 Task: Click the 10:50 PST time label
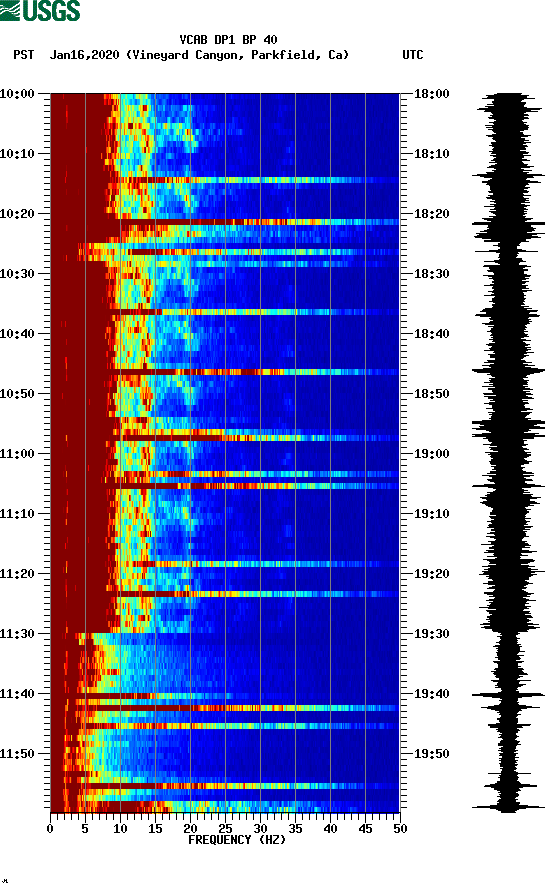[x=17, y=394]
